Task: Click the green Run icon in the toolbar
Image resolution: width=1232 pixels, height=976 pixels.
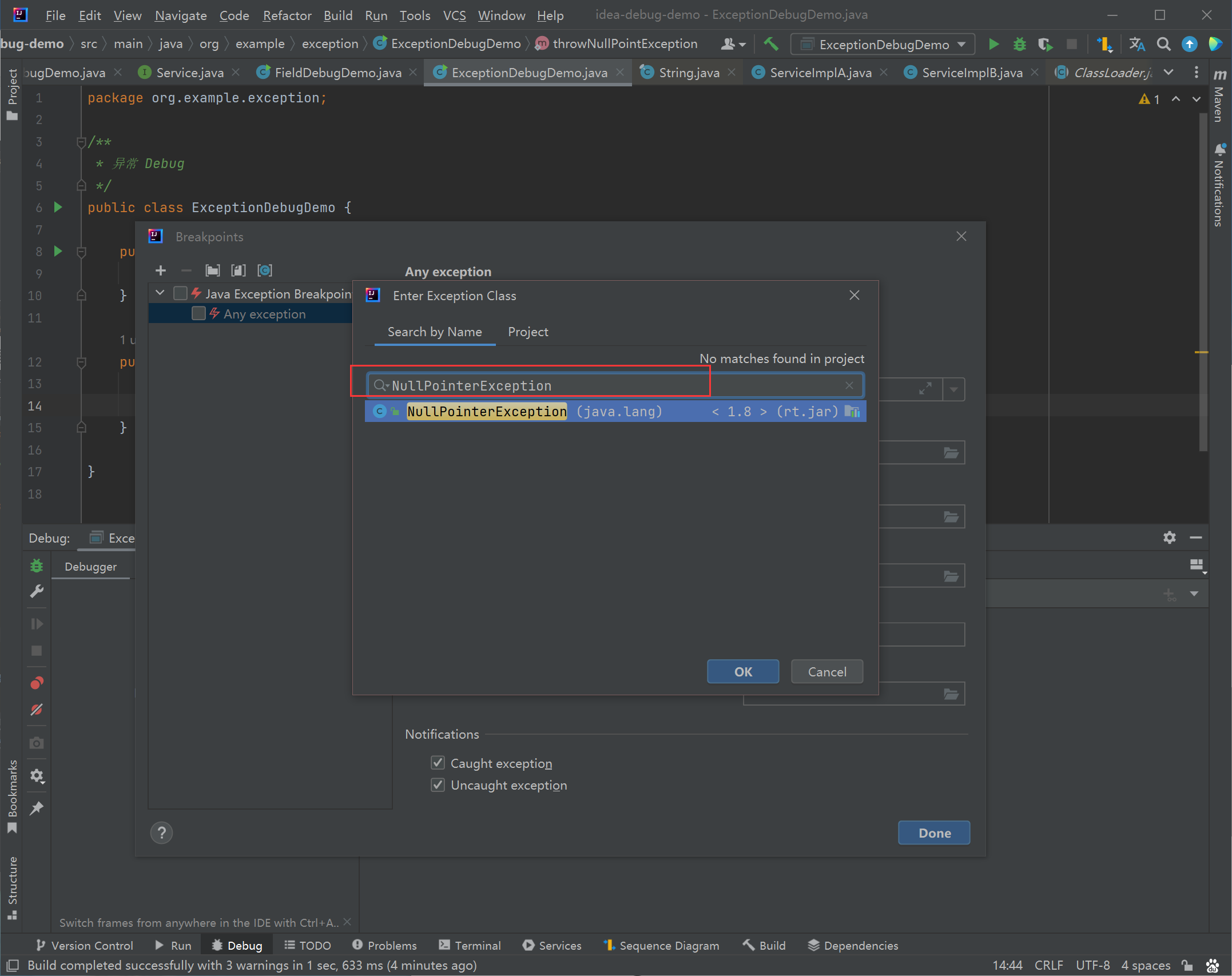Action: (x=993, y=44)
